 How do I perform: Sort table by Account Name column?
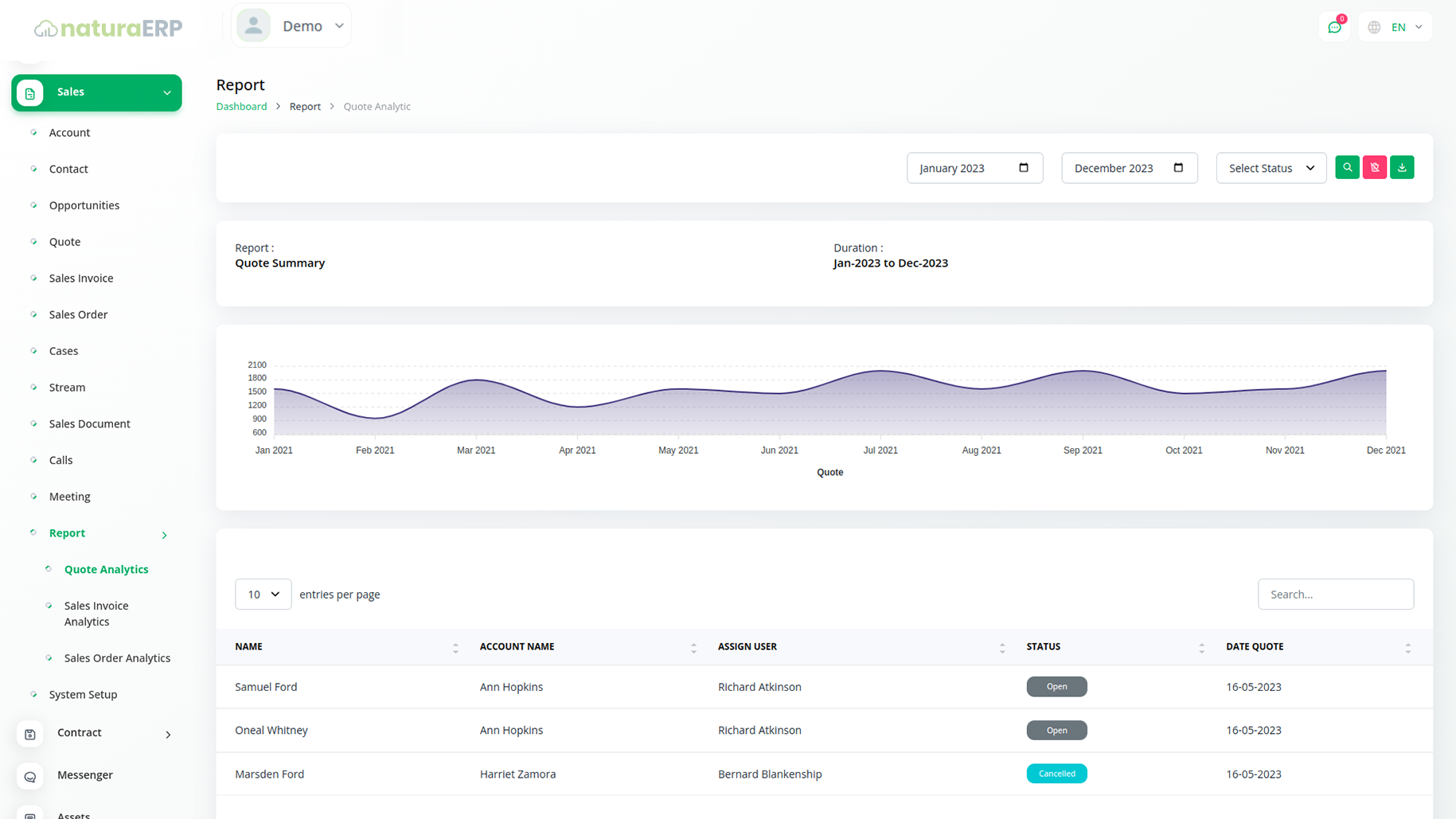coord(693,648)
